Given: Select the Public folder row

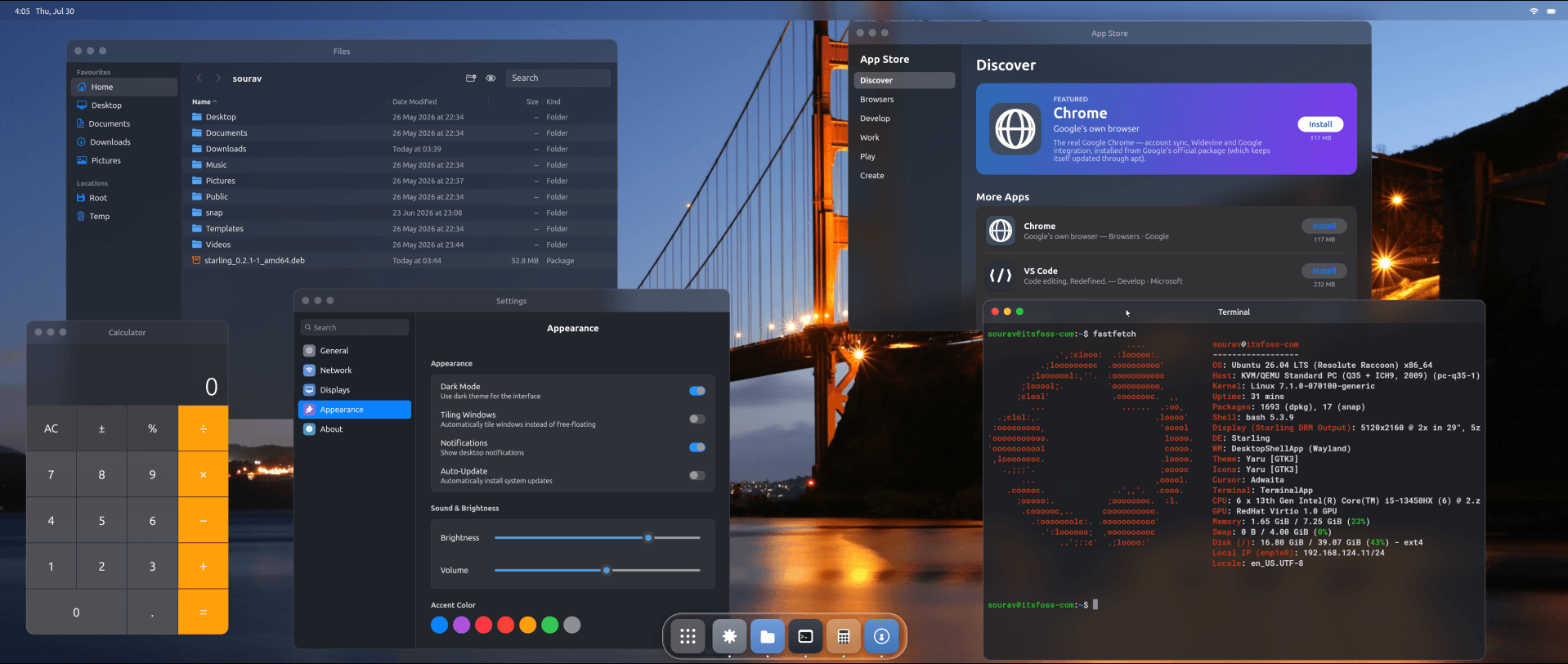Looking at the screenshot, I should click(400, 197).
